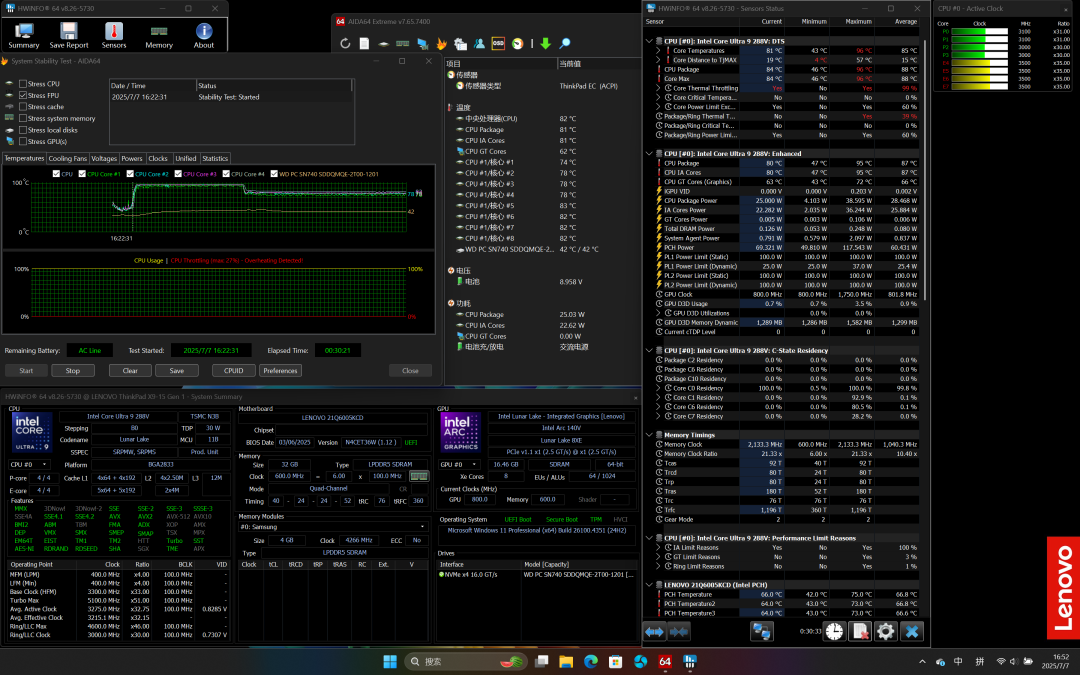Switch to the Unified tab
The image size is (1080, 675).
(x=186, y=158)
